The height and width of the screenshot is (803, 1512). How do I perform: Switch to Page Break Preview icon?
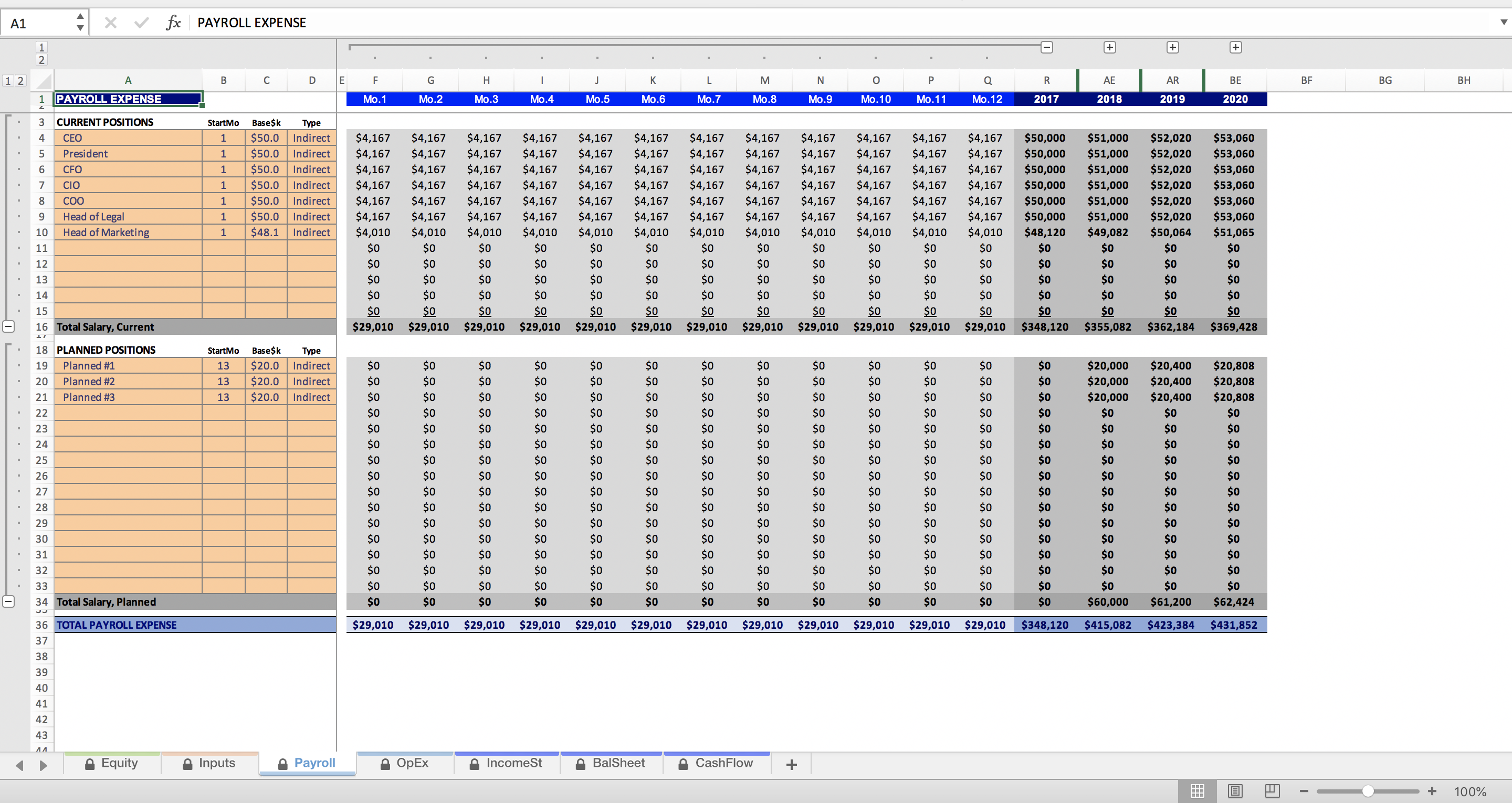1272,791
